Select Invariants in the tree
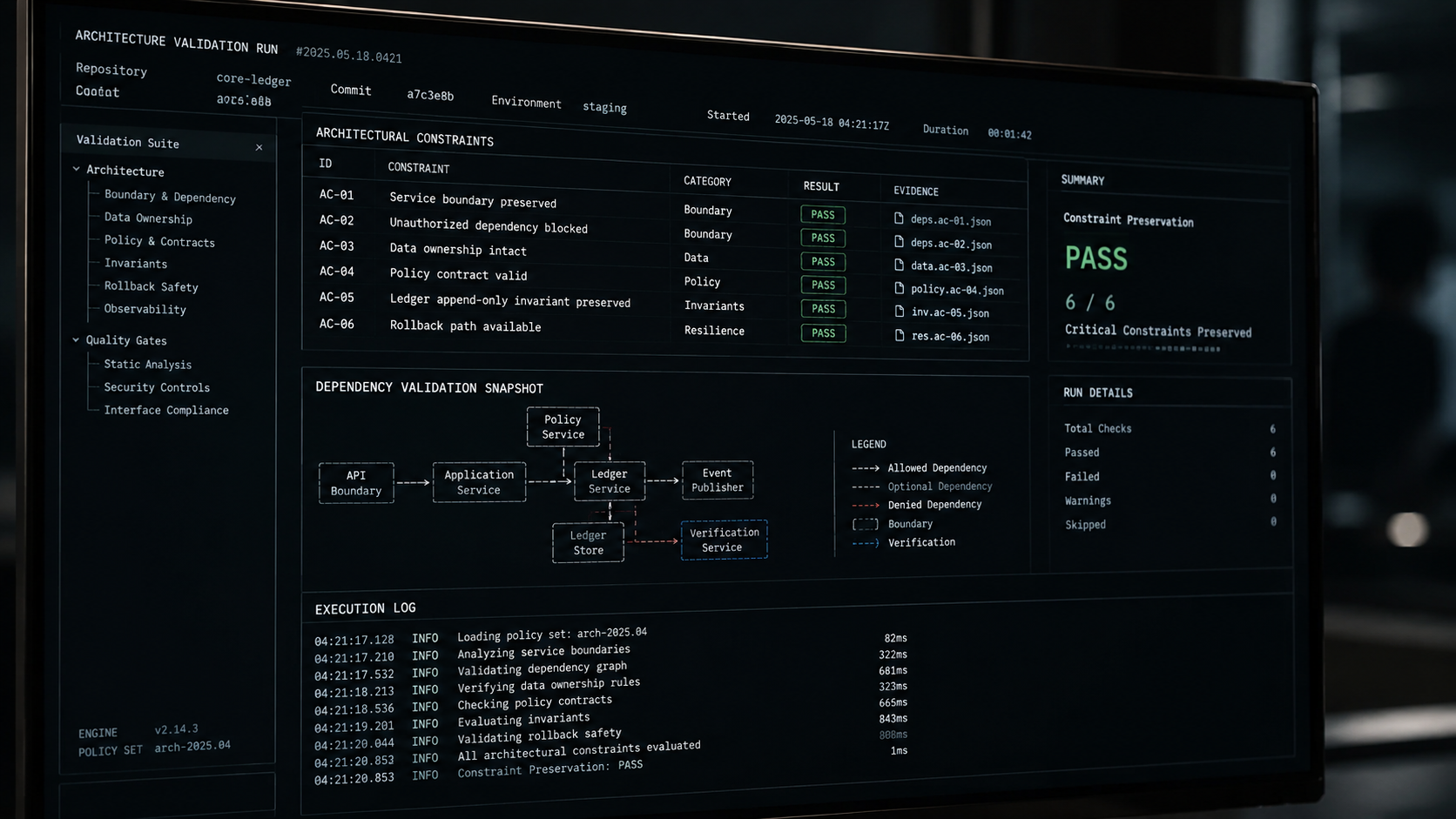The height and width of the screenshot is (819, 1456). pos(135,263)
